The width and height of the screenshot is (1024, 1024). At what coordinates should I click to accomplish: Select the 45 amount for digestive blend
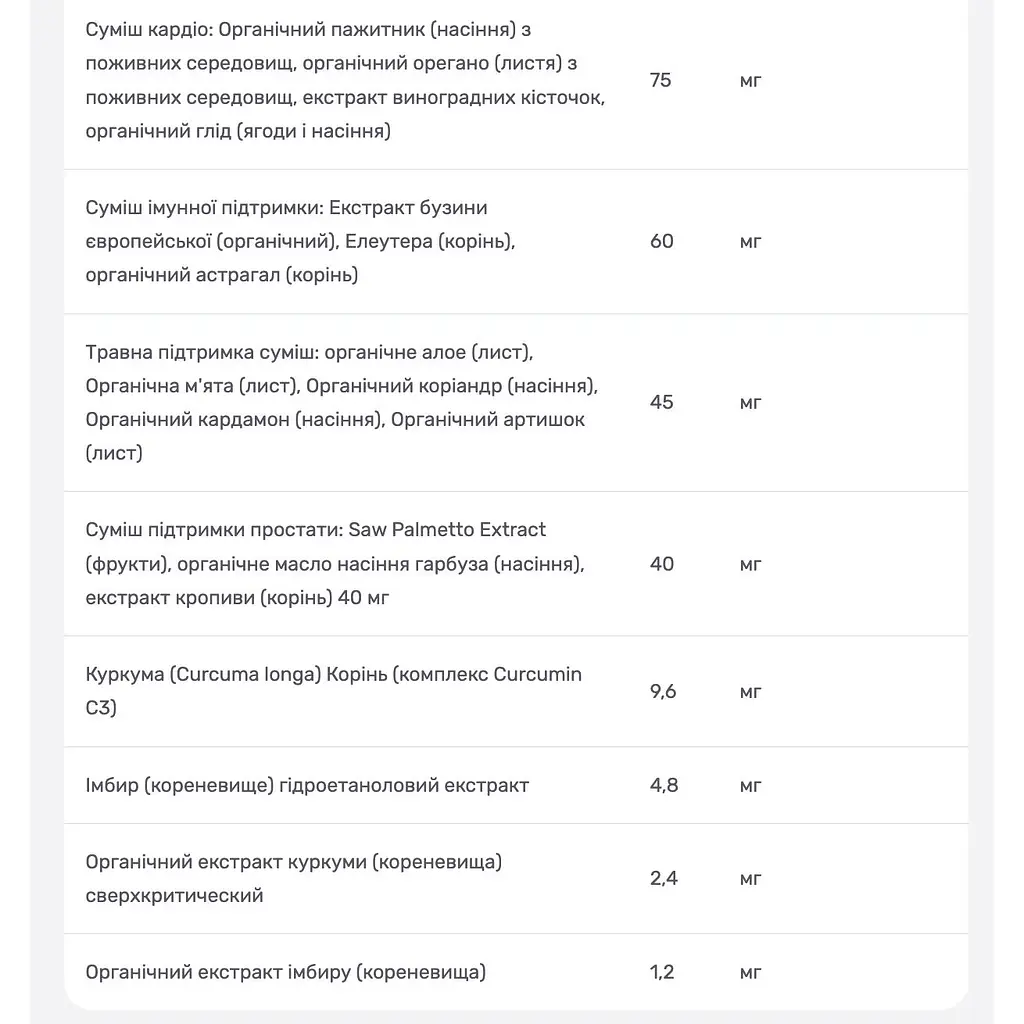(x=662, y=402)
